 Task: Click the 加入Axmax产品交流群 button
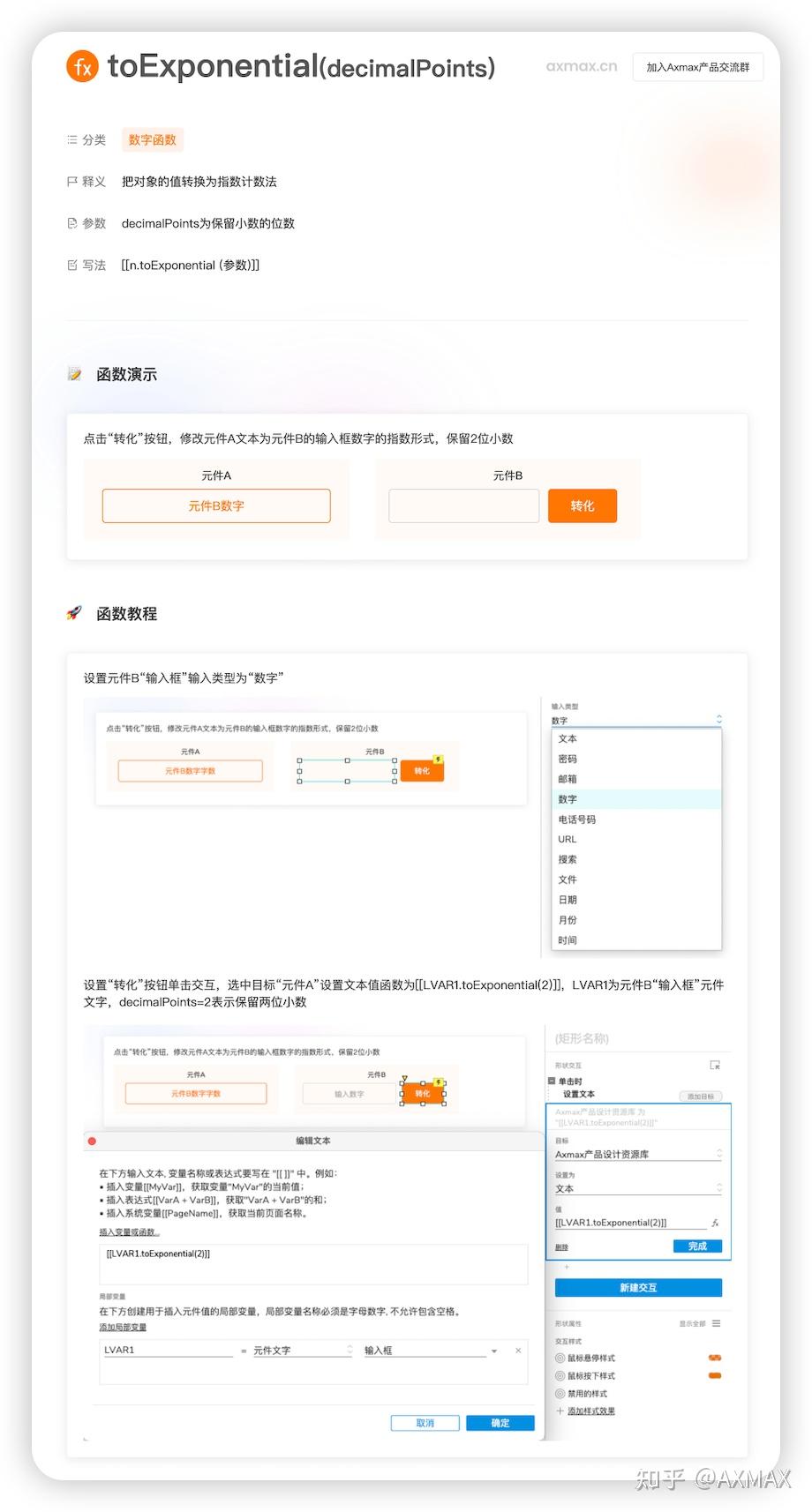tap(697, 67)
